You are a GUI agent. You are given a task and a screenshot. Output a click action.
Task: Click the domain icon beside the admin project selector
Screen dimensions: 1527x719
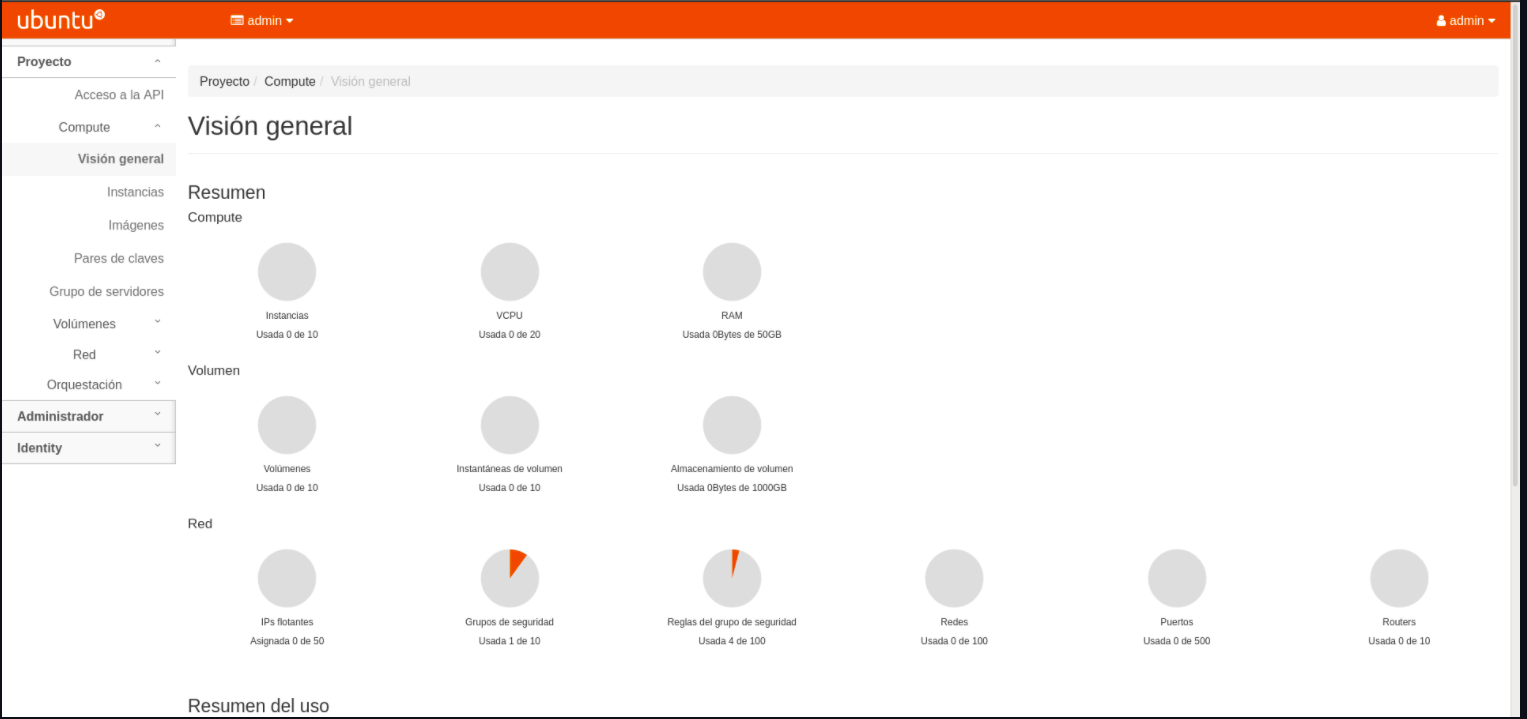pos(236,19)
